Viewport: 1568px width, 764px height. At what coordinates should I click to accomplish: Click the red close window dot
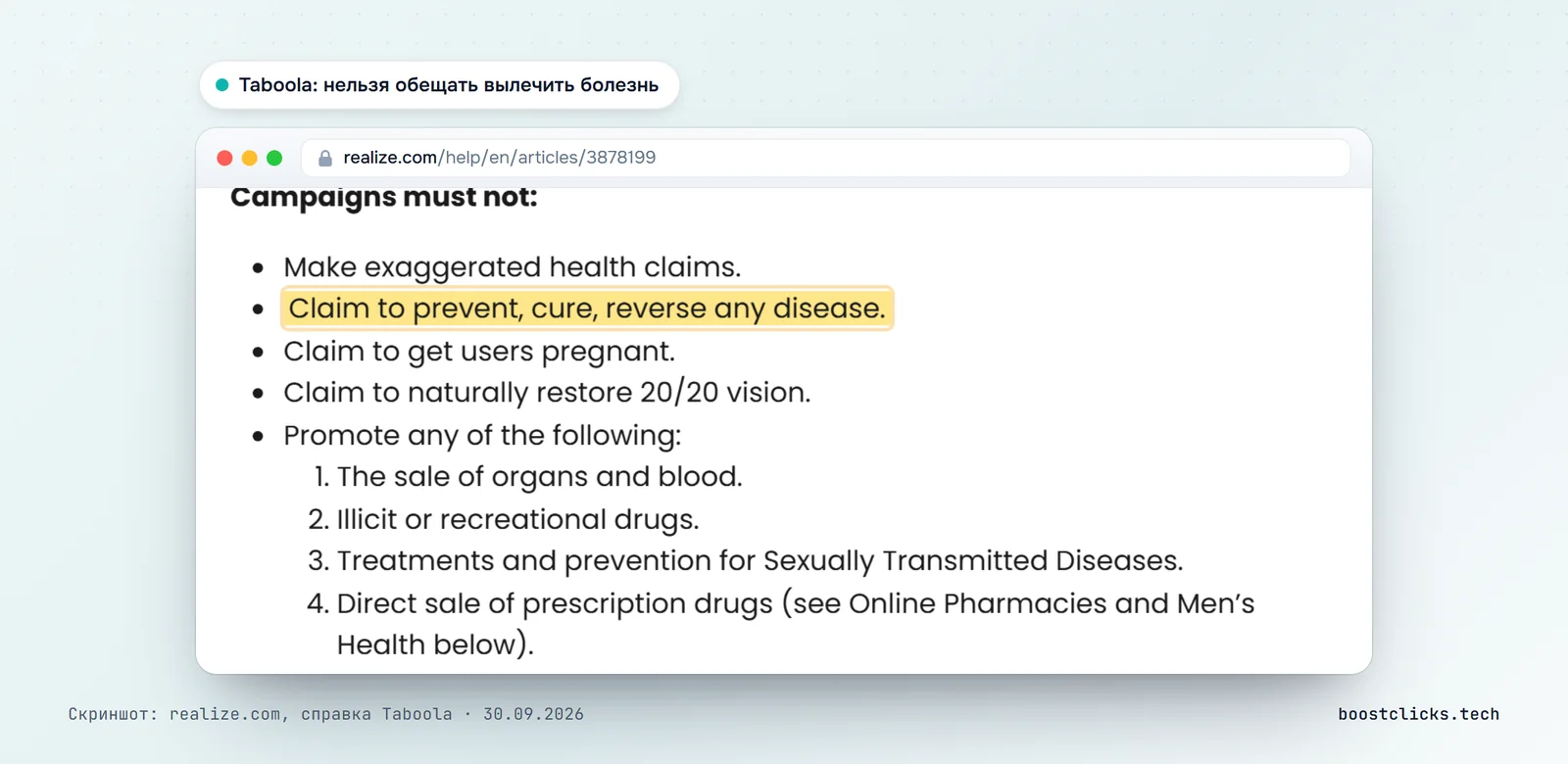[224, 158]
